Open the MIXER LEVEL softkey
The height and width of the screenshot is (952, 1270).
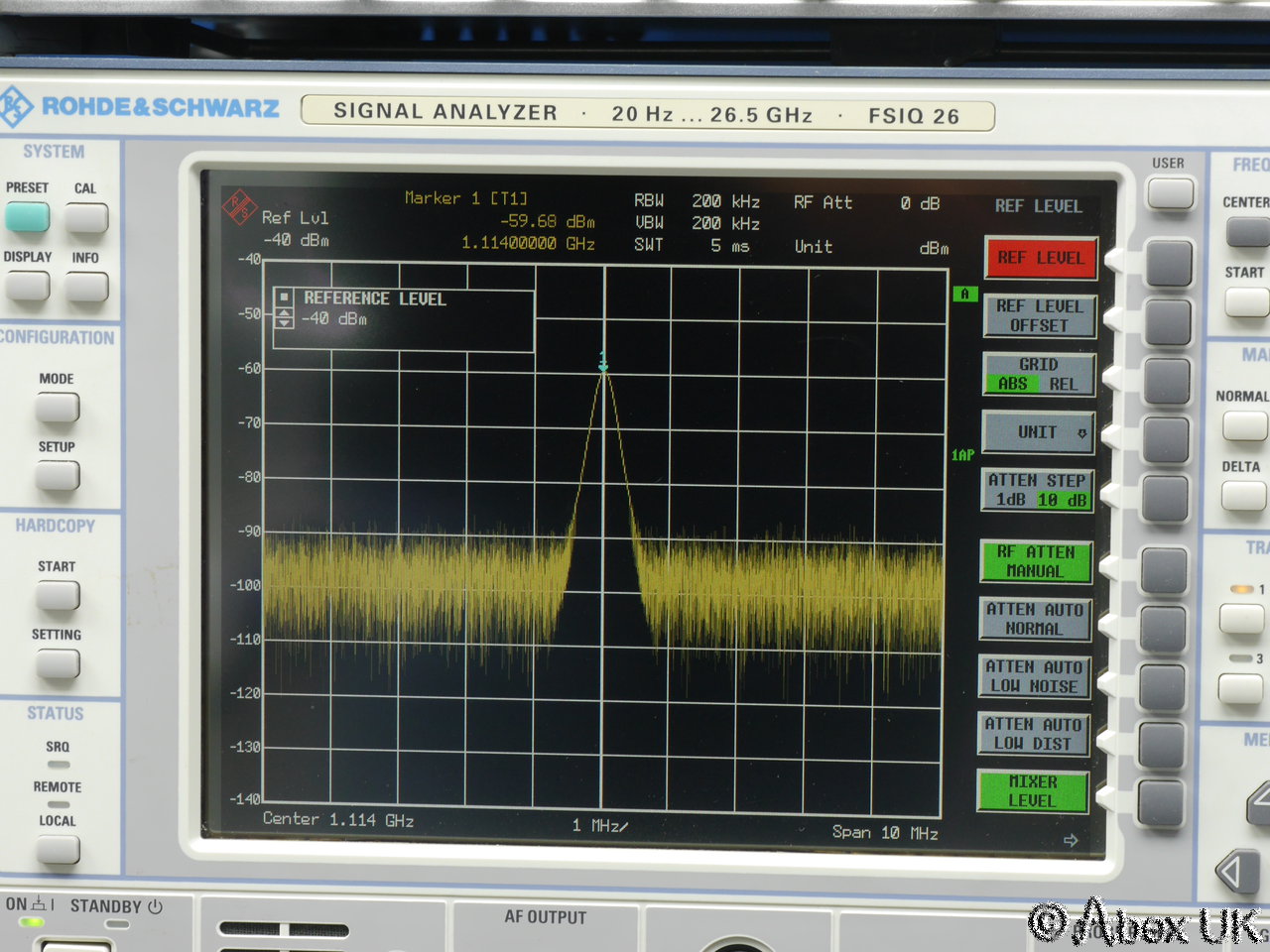coord(1033,791)
